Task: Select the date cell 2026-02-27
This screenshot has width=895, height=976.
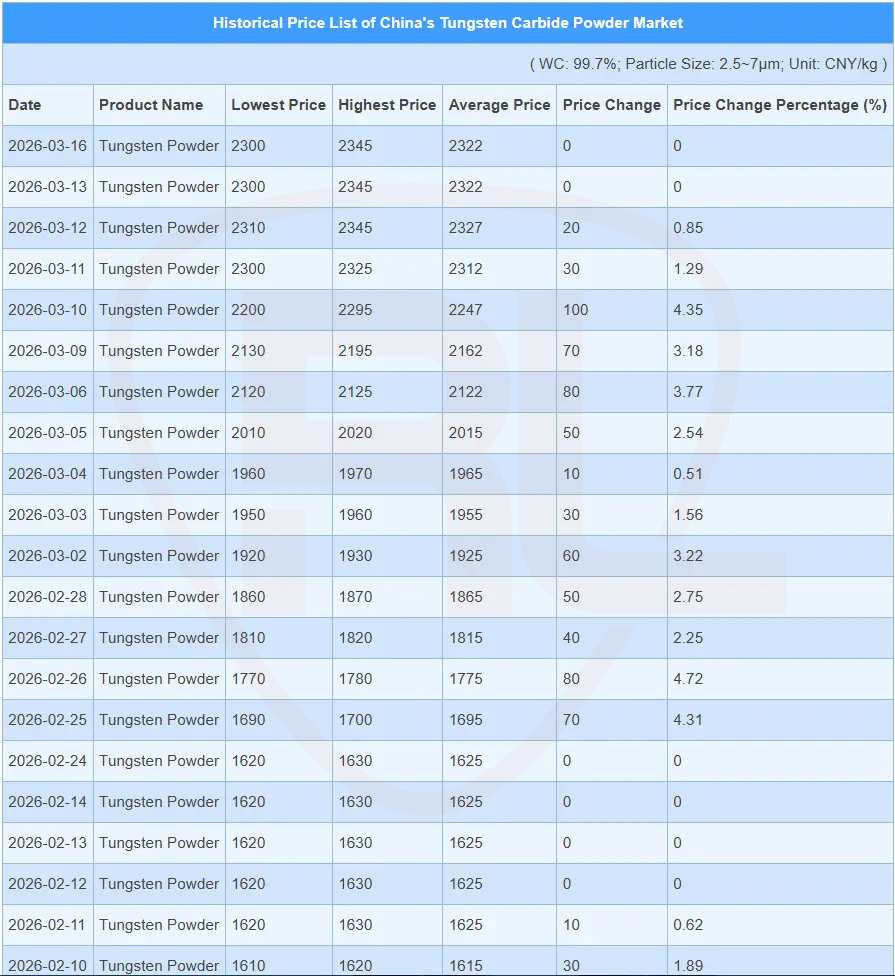Action: (47, 638)
